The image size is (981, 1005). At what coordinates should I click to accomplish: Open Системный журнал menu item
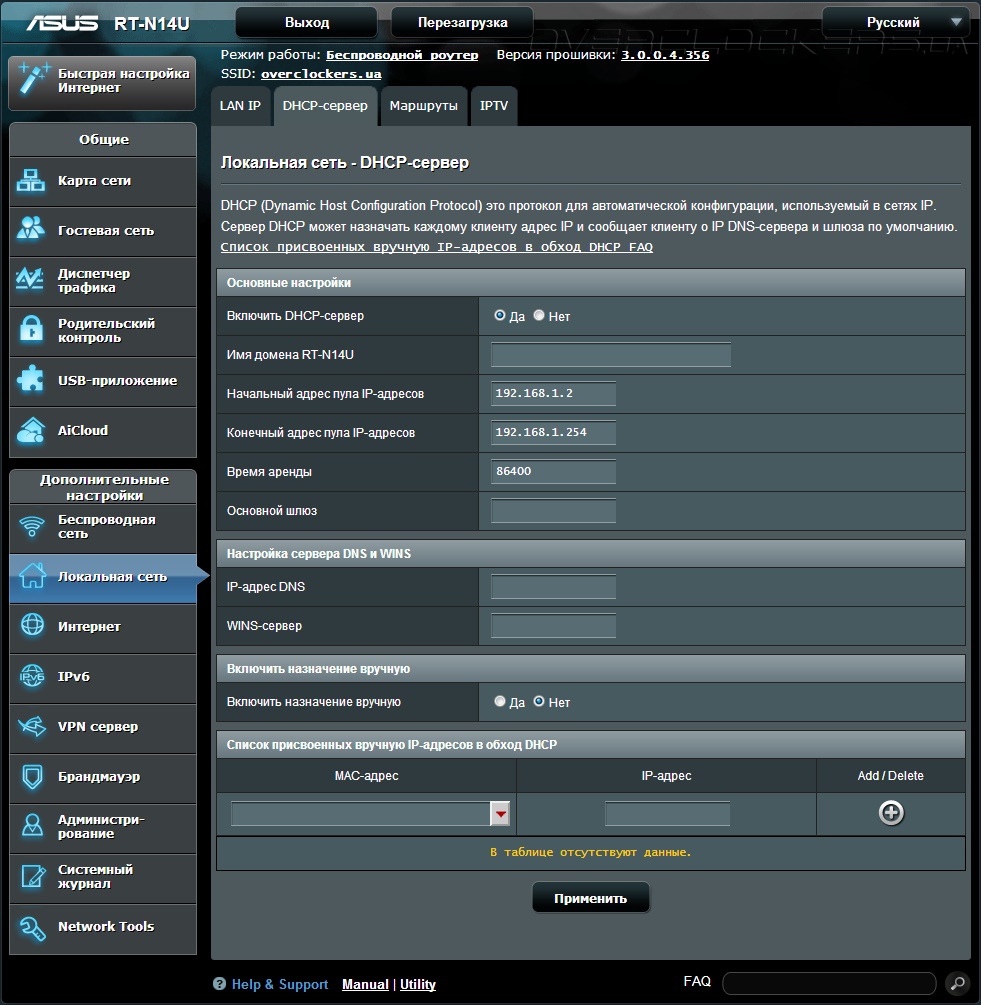click(103, 877)
